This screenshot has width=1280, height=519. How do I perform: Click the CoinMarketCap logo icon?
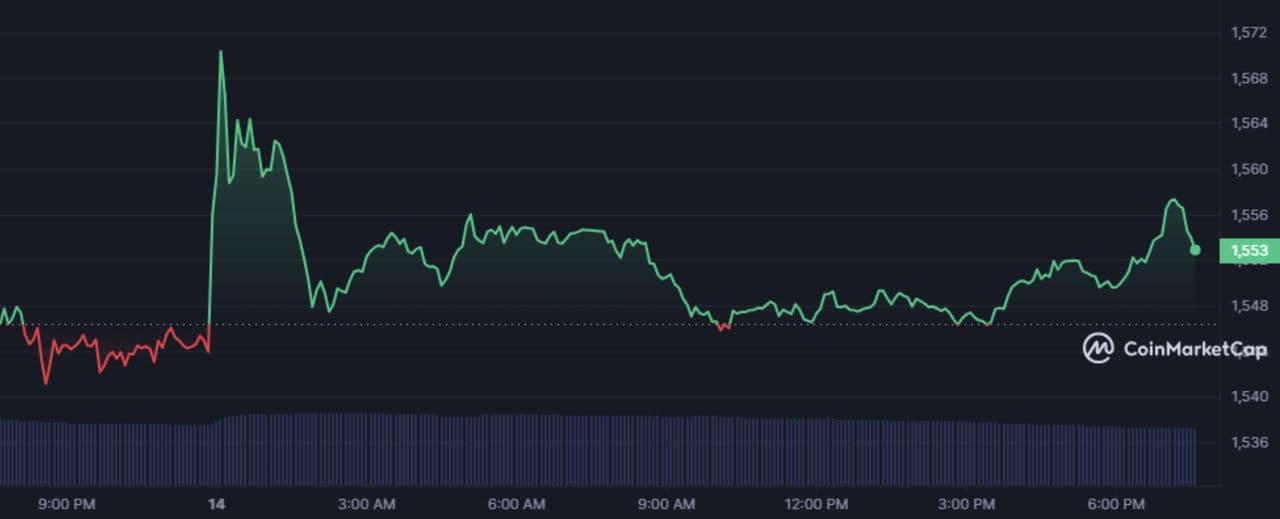click(1098, 348)
